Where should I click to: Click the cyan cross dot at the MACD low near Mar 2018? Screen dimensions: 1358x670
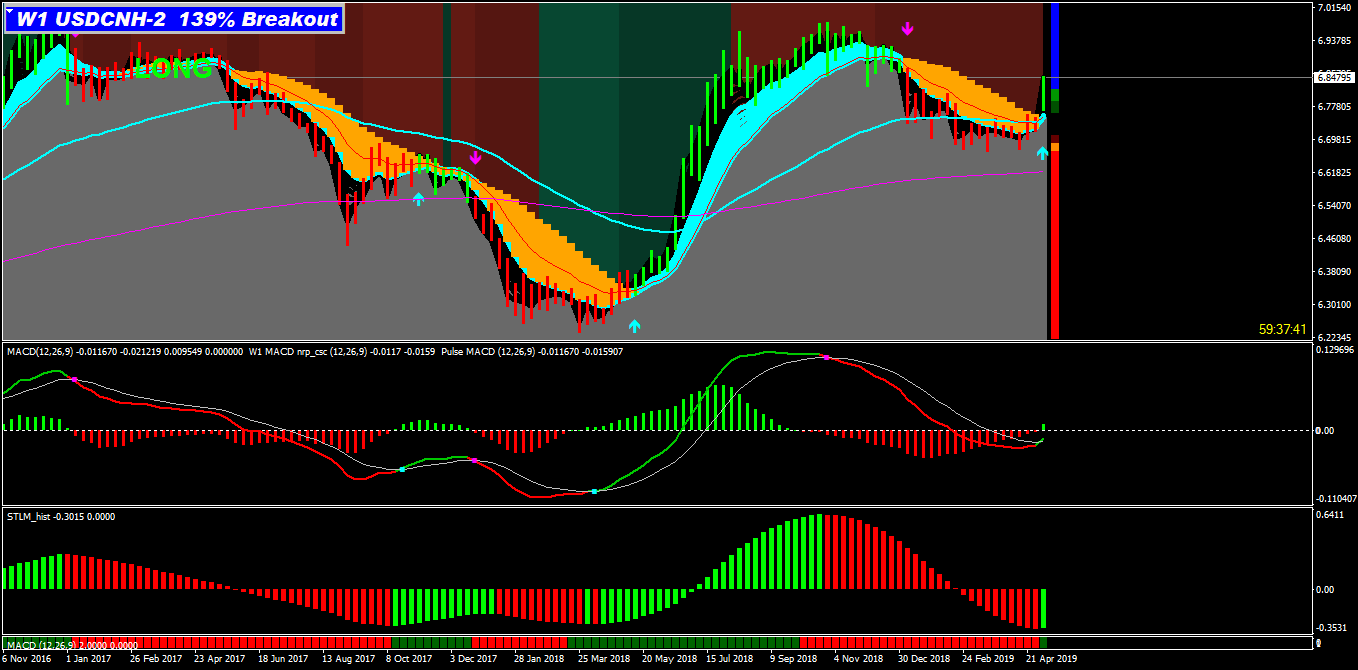coord(594,491)
